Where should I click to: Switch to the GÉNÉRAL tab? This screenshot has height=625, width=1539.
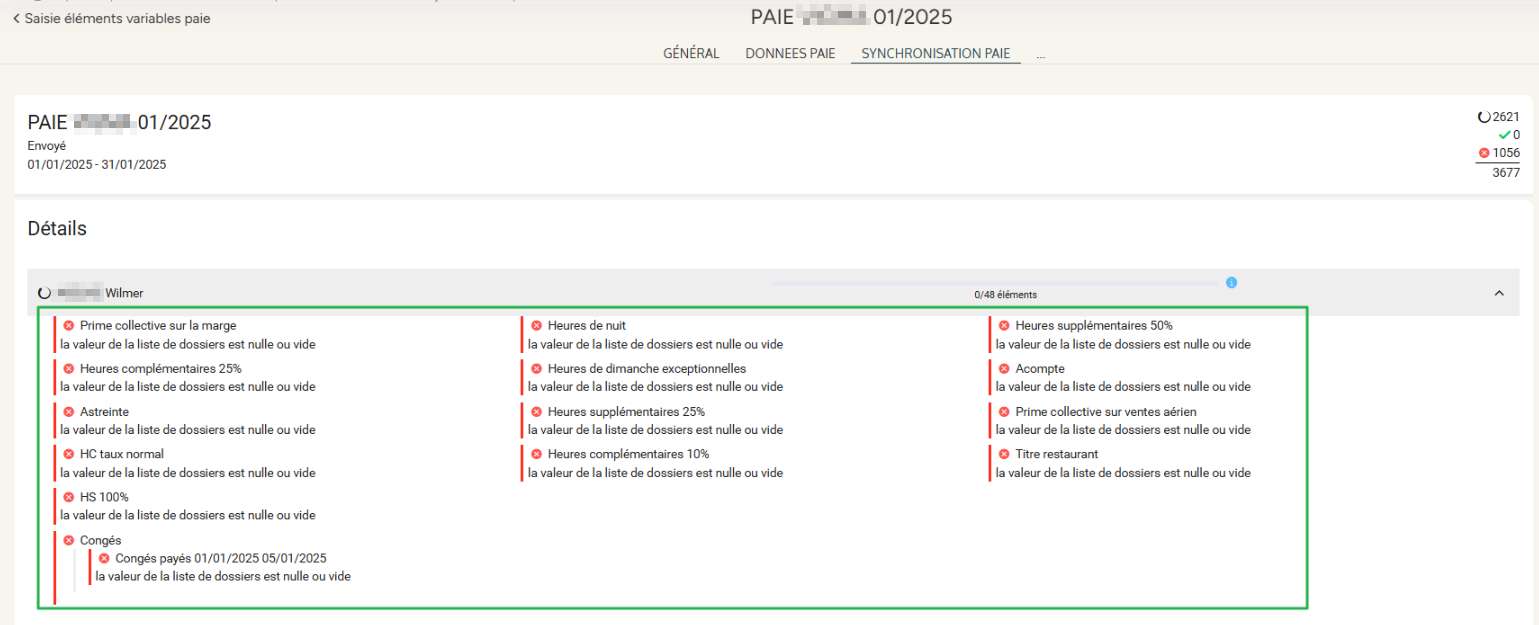pos(691,54)
